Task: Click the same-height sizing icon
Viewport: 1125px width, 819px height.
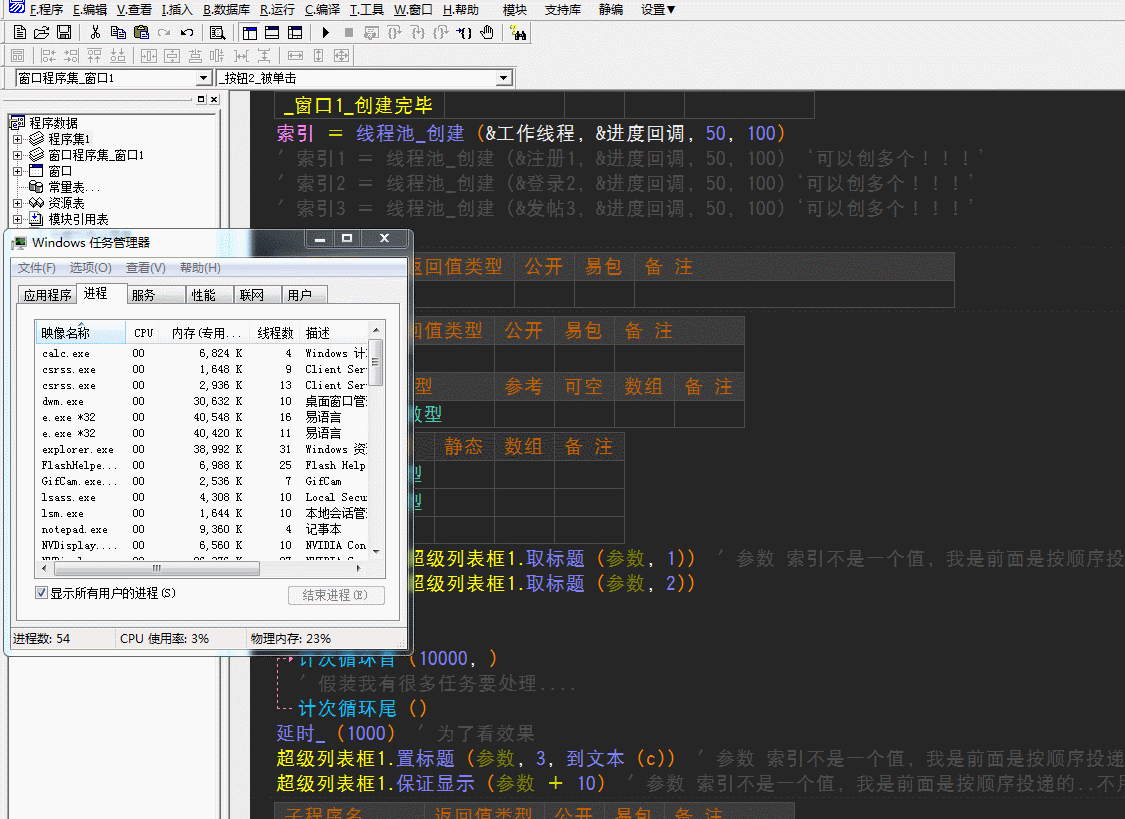Action: (319, 55)
